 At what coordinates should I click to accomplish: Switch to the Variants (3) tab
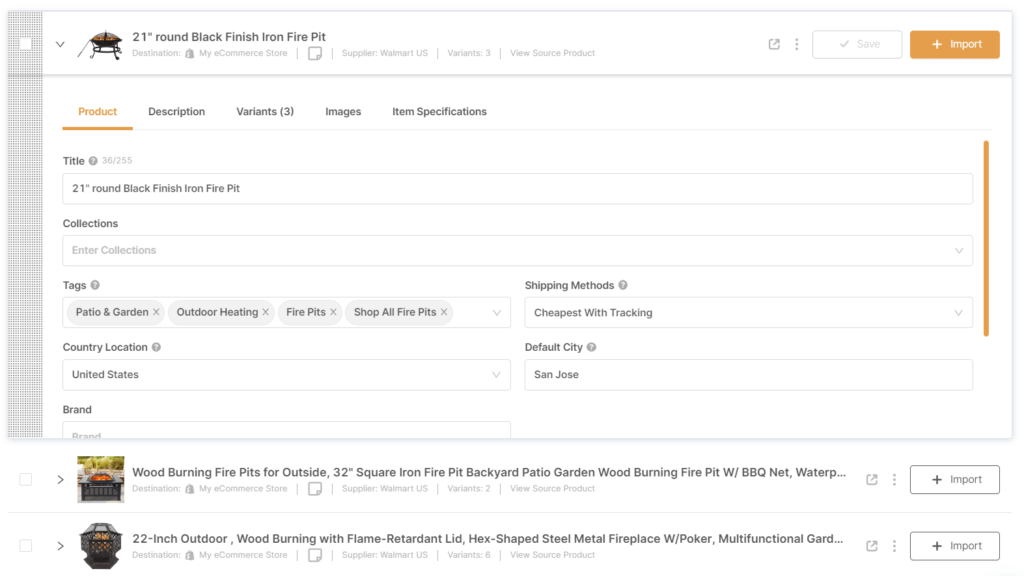click(x=264, y=111)
